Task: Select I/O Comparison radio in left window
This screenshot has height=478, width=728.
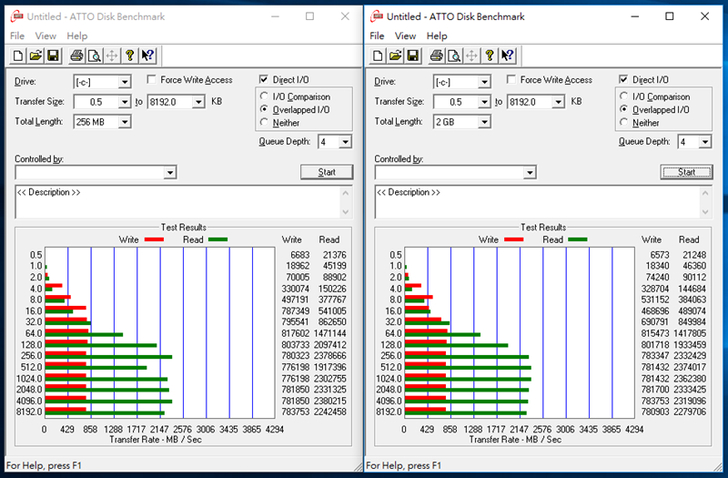Action: pos(265,97)
